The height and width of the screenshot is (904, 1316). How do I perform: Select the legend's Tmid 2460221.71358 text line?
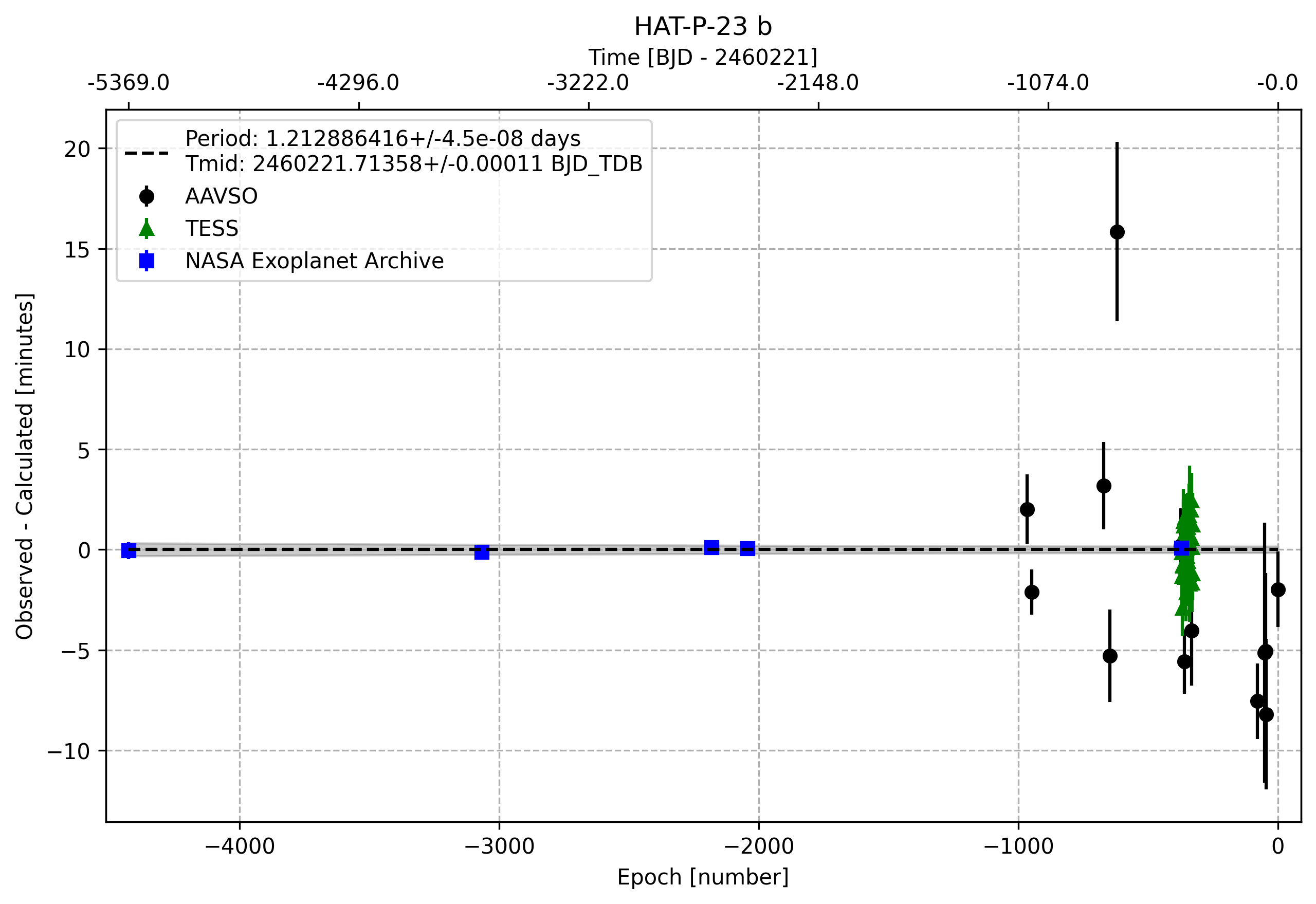point(414,164)
